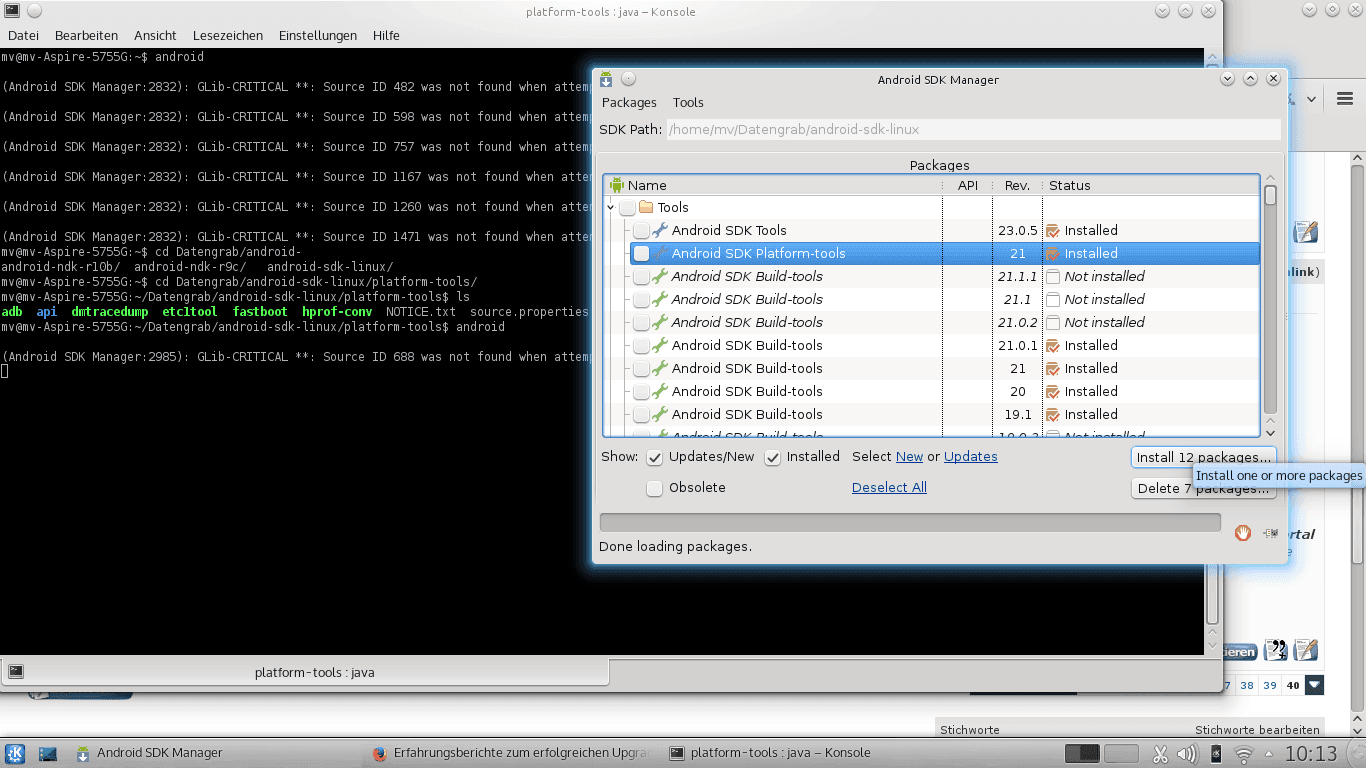Click the scissors clipboard icon in system tray

click(x=1160, y=754)
